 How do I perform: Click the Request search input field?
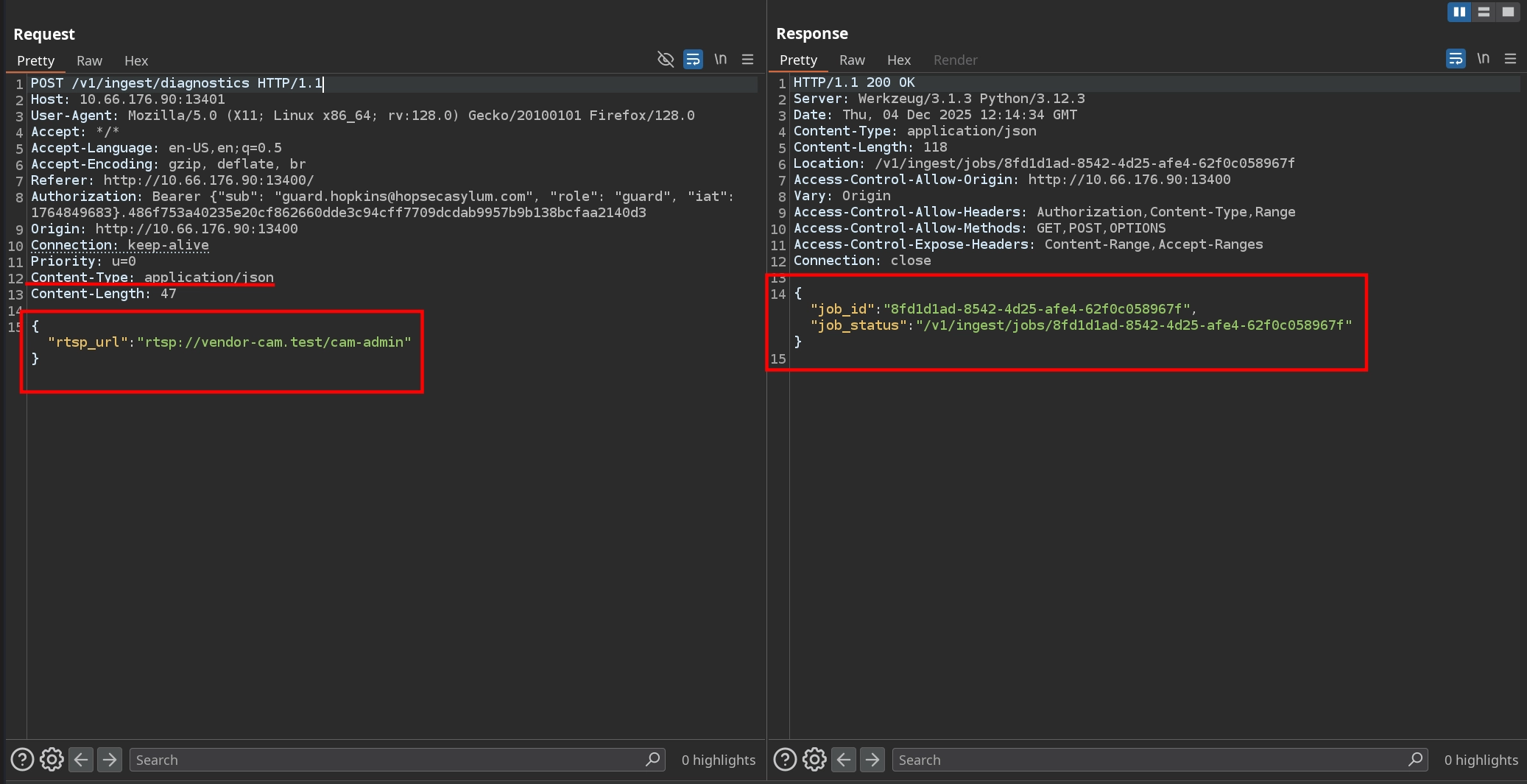click(387, 760)
